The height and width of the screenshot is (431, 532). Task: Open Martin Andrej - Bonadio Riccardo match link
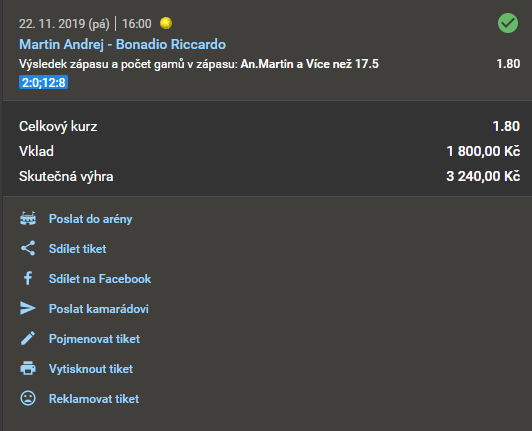(x=122, y=44)
